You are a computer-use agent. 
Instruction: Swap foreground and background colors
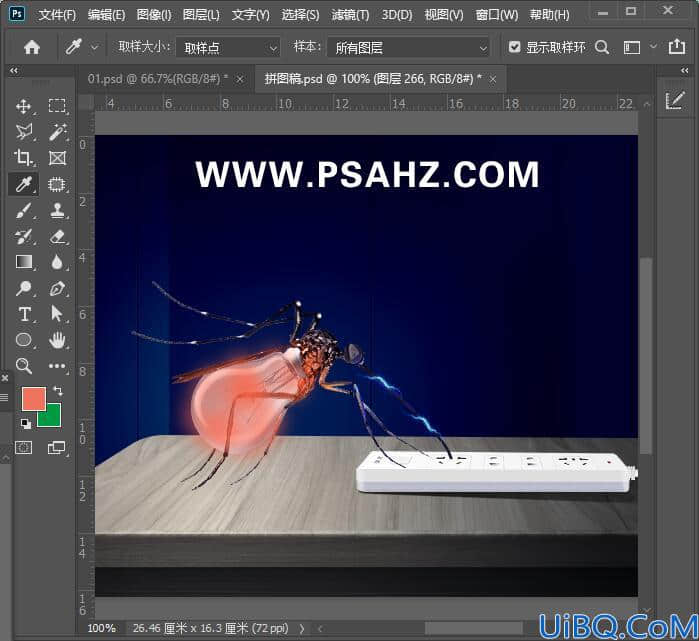click(58, 391)
